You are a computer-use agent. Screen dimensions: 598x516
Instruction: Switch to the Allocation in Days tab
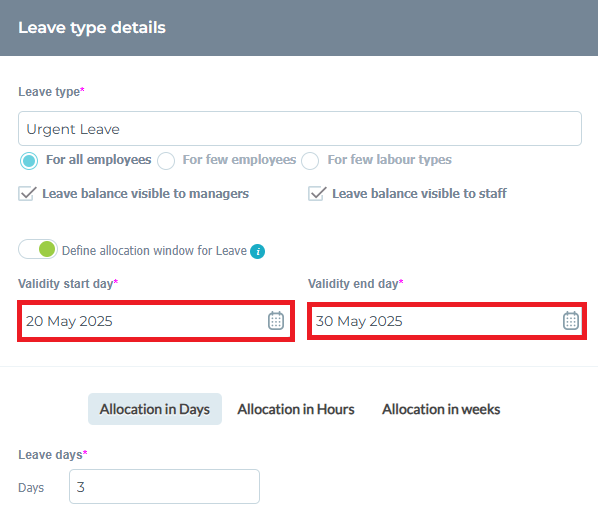(155, 409)
